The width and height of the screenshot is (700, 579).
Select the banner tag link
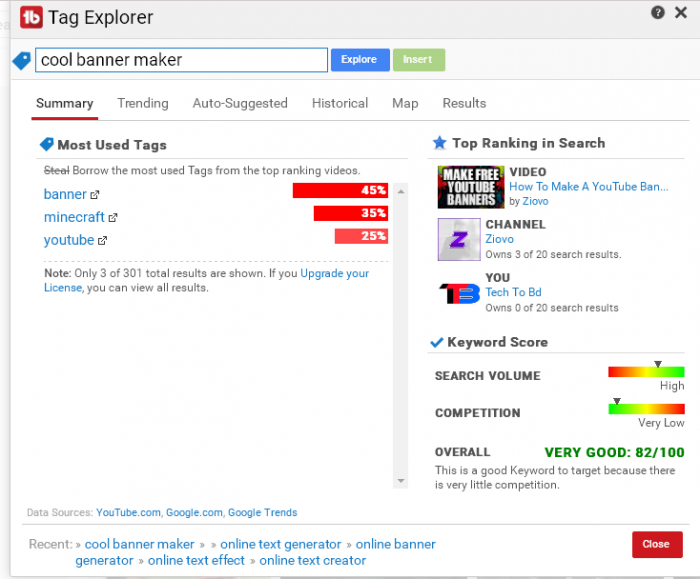[65, 194]
